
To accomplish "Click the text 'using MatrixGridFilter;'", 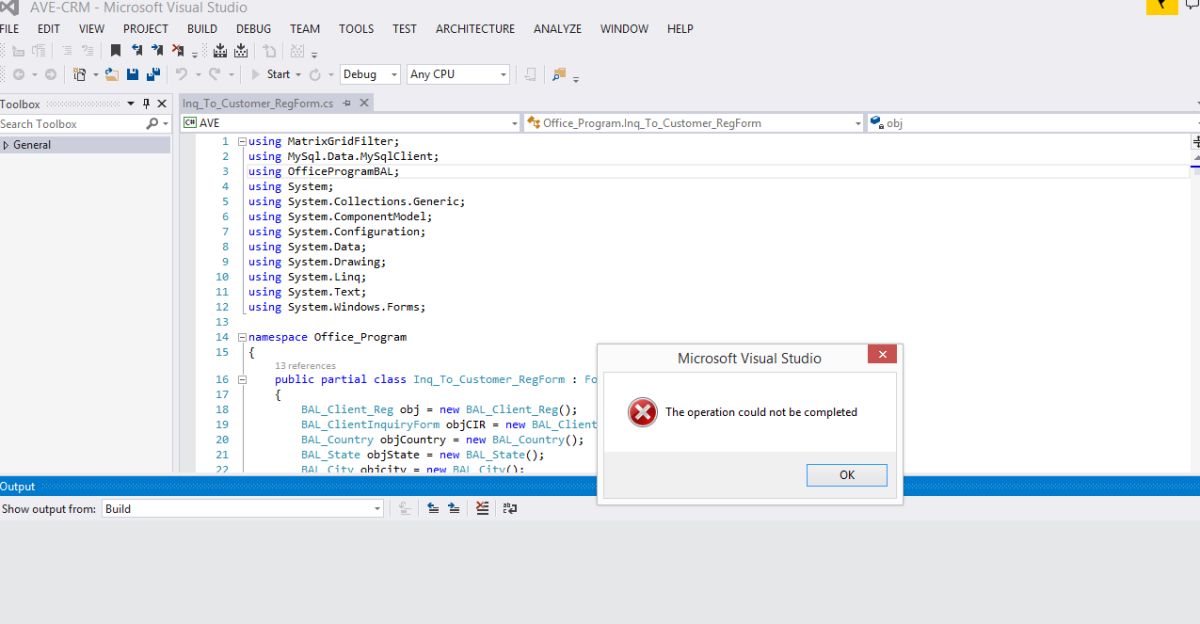I will (323, 142).
